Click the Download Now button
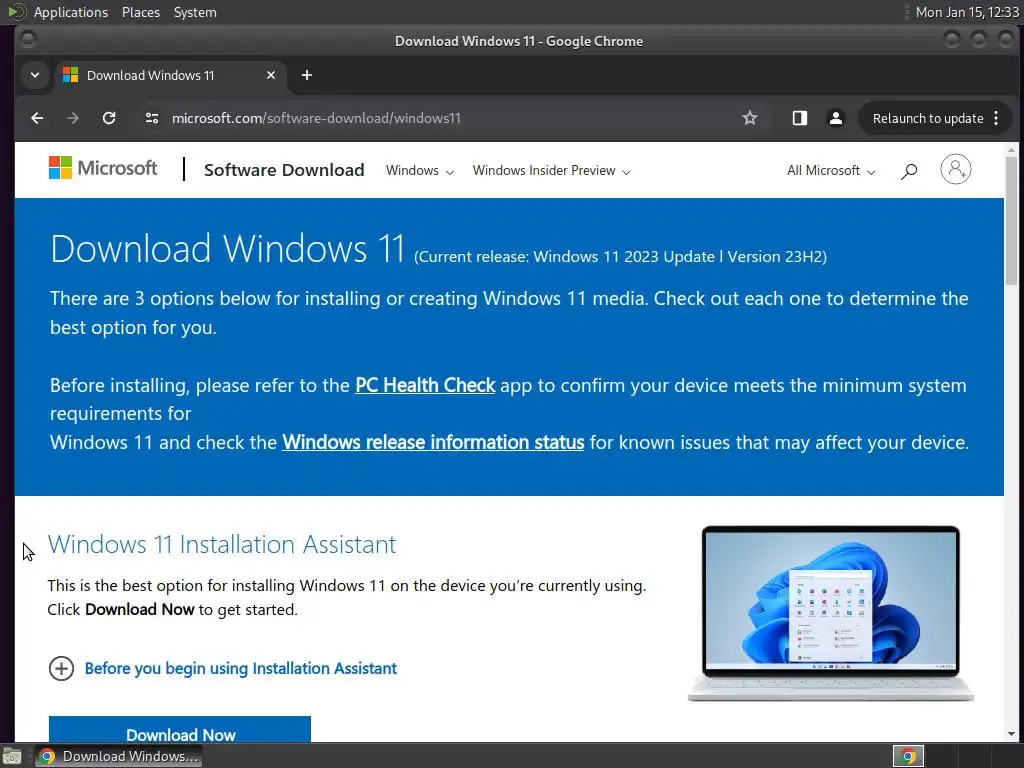The height and width of the screenshot is (768, 1024). click(x=180, y=729)
